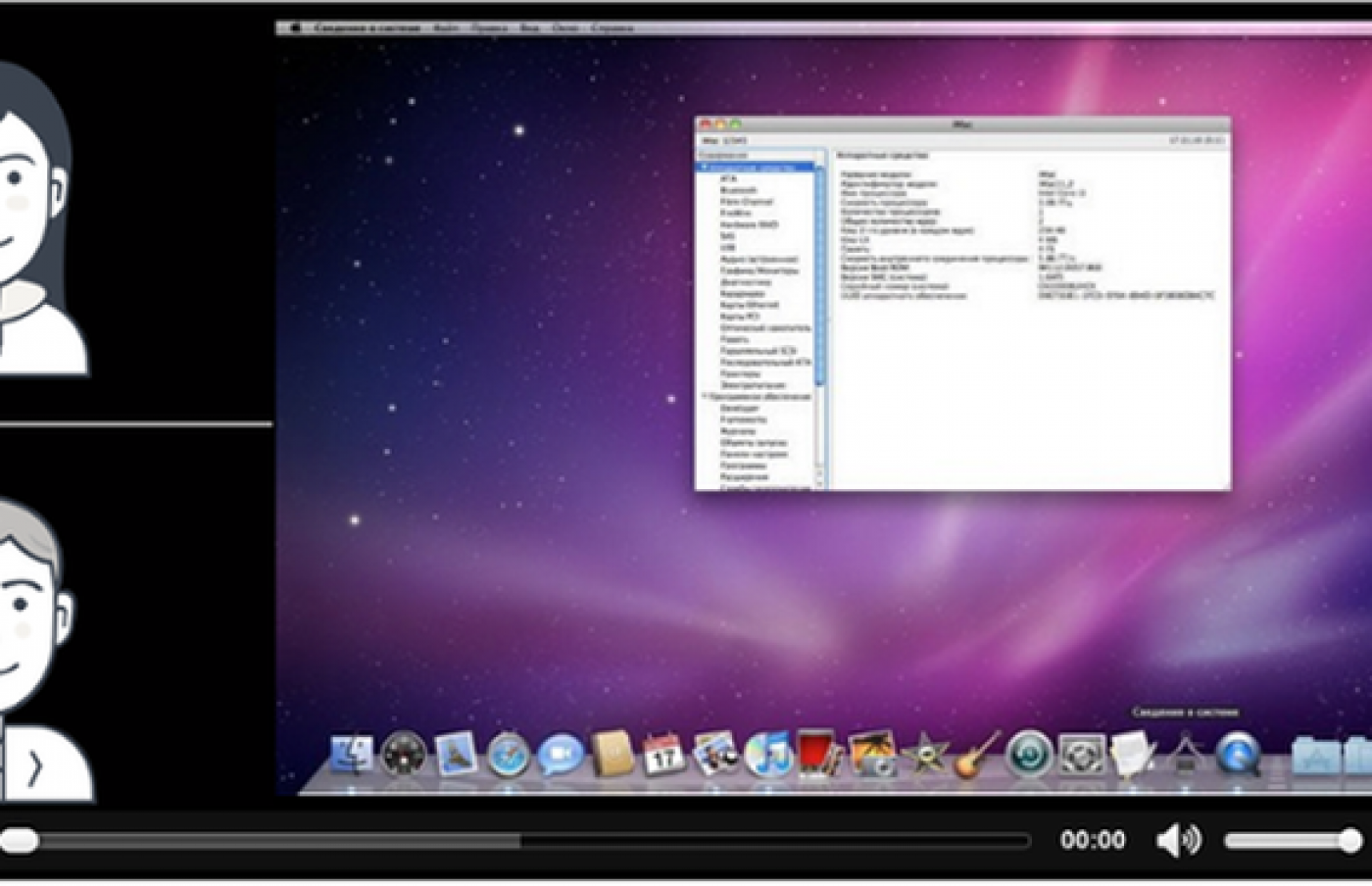This screenshot has width=1372, height=886.
Task: Collapse the Software section disclosure triangle
Action: click(x=705, y=397)
